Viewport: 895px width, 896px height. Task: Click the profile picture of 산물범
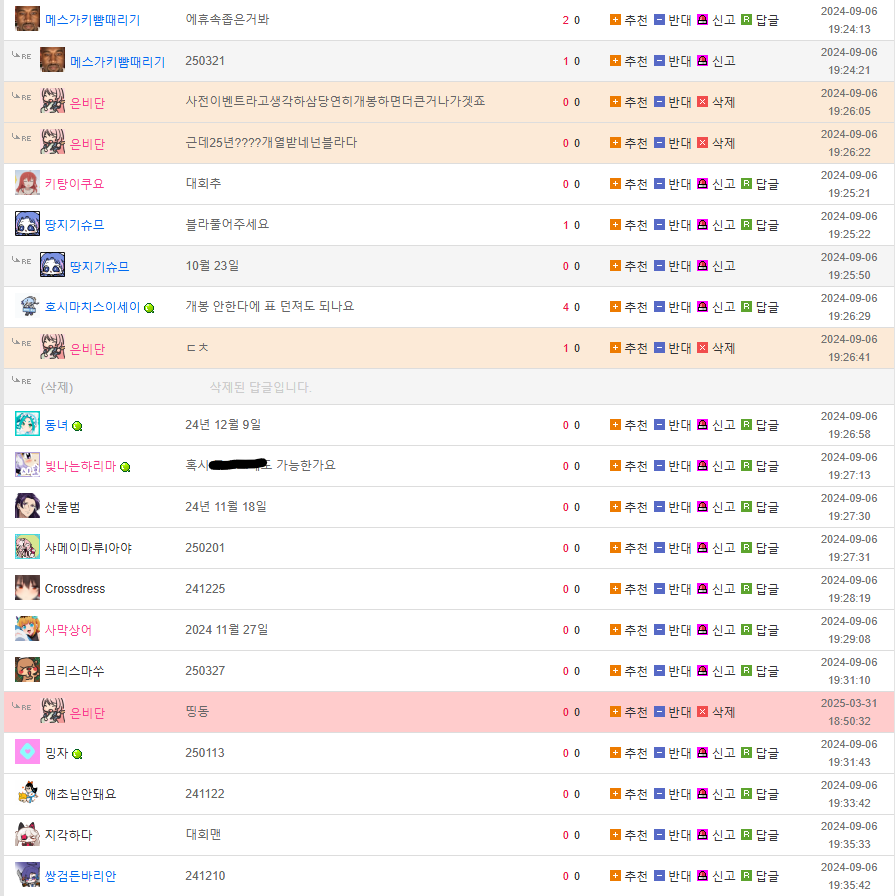pos(27,506)
